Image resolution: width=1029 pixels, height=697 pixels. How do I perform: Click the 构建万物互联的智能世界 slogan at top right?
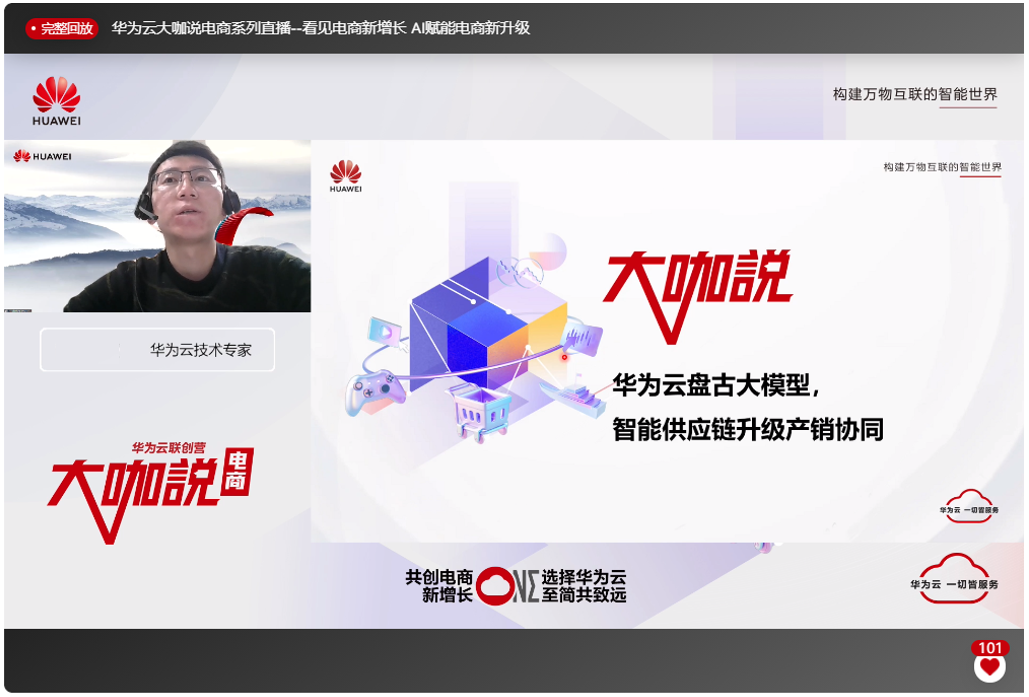[915, 95]
